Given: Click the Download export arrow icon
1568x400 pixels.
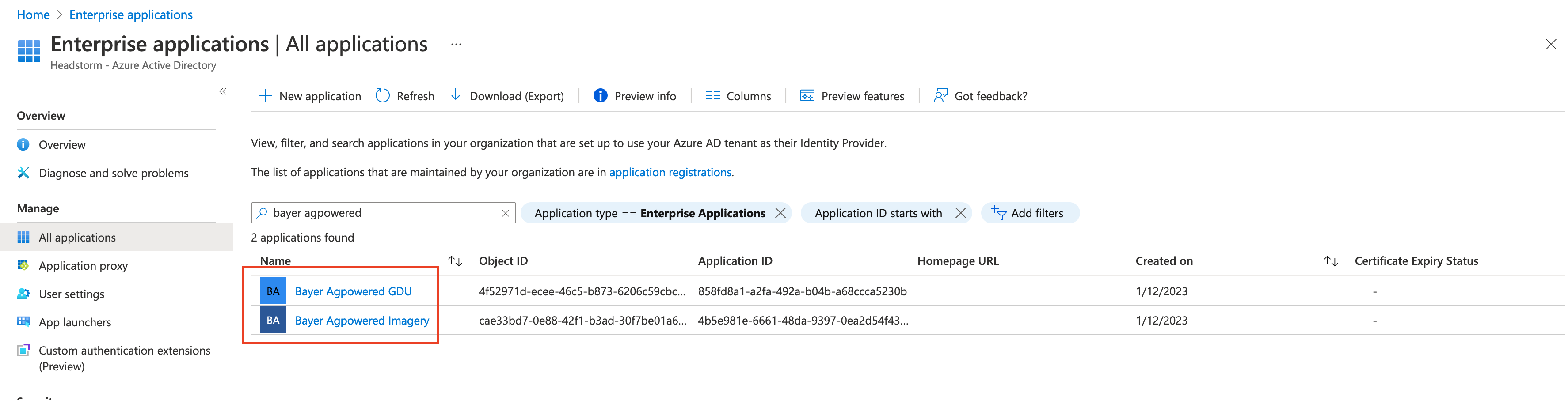Looking at the screenshot, I should click(455, 95).
